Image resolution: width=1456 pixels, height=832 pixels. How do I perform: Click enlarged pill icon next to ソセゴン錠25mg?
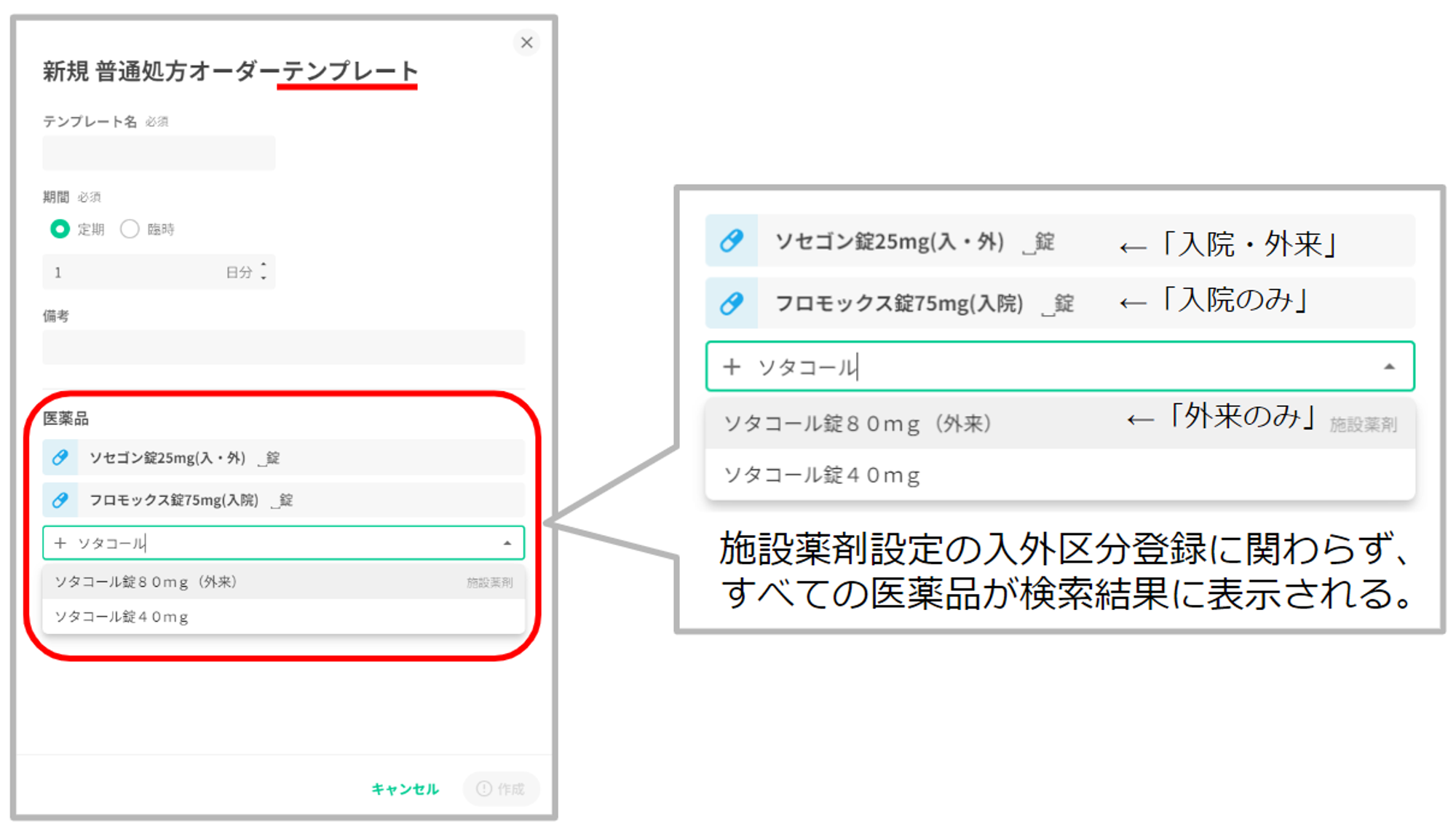coord(732,241)
